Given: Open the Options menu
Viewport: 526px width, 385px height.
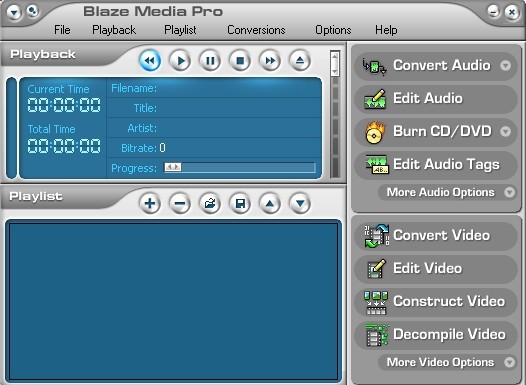Looking at the screenshot, I should tap(333, 30).
